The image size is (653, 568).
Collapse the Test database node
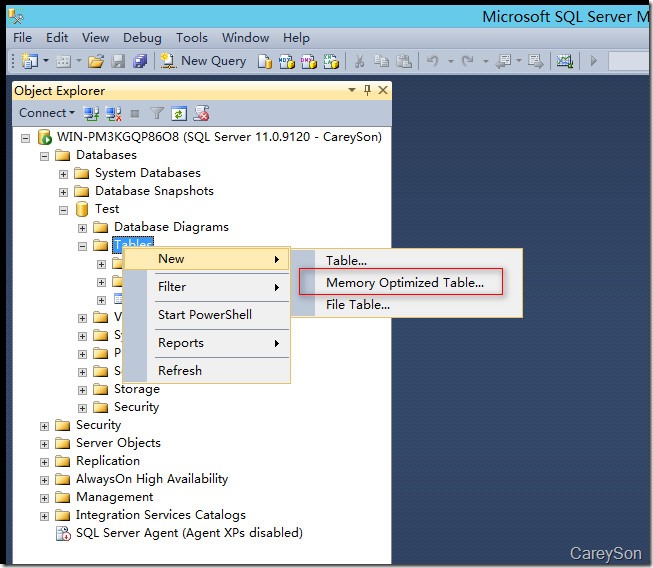64,209
